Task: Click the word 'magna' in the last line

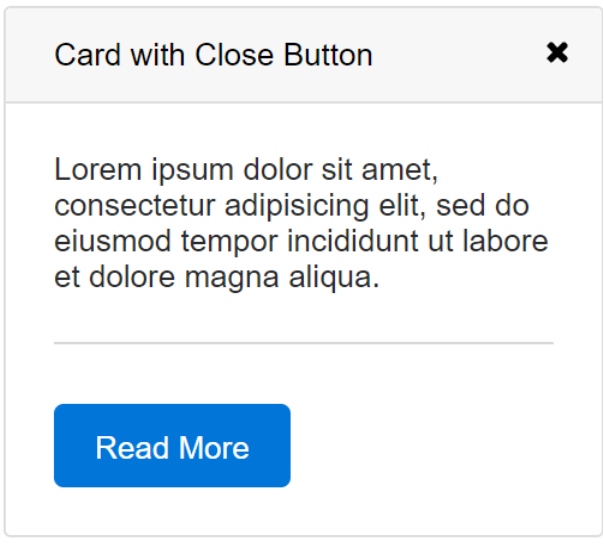Action: pyautogui.click(x=232, y=278)
